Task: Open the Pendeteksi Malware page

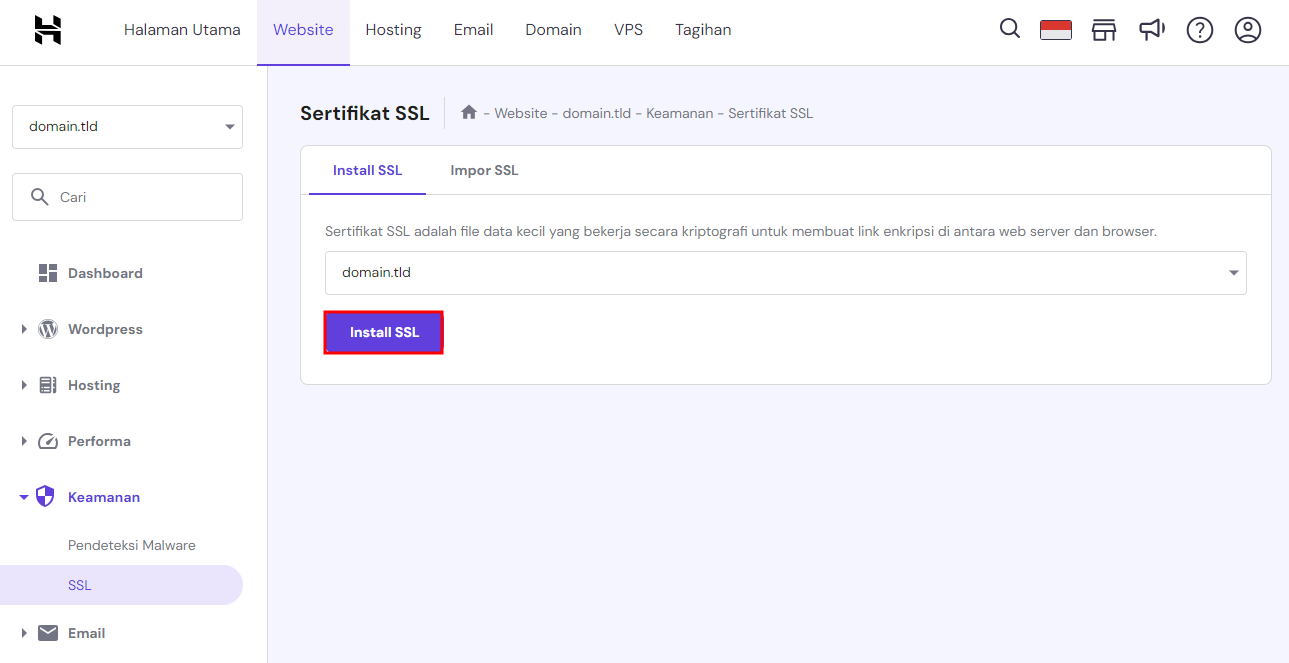Action: click(x=129, y=544)
